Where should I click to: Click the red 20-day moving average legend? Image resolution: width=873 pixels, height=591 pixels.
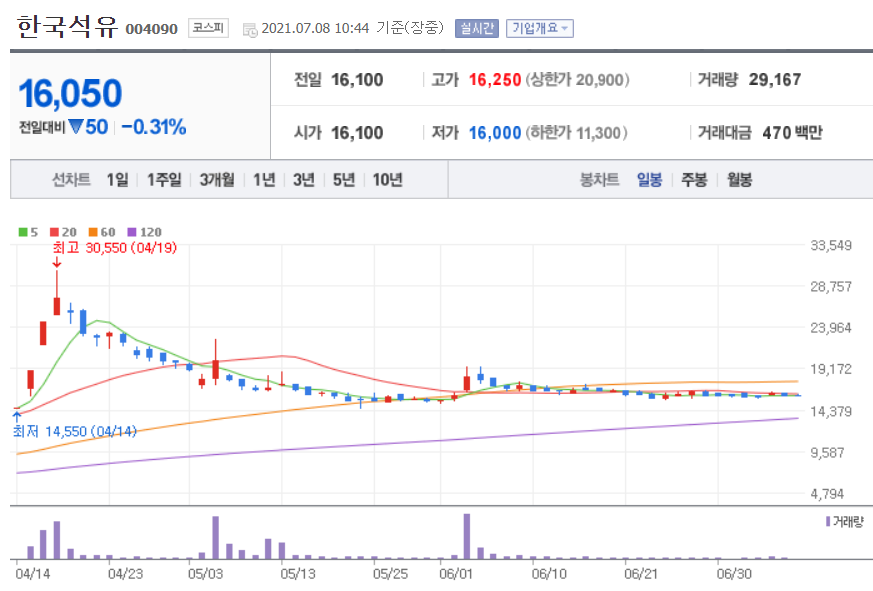[x=63, y=232]
